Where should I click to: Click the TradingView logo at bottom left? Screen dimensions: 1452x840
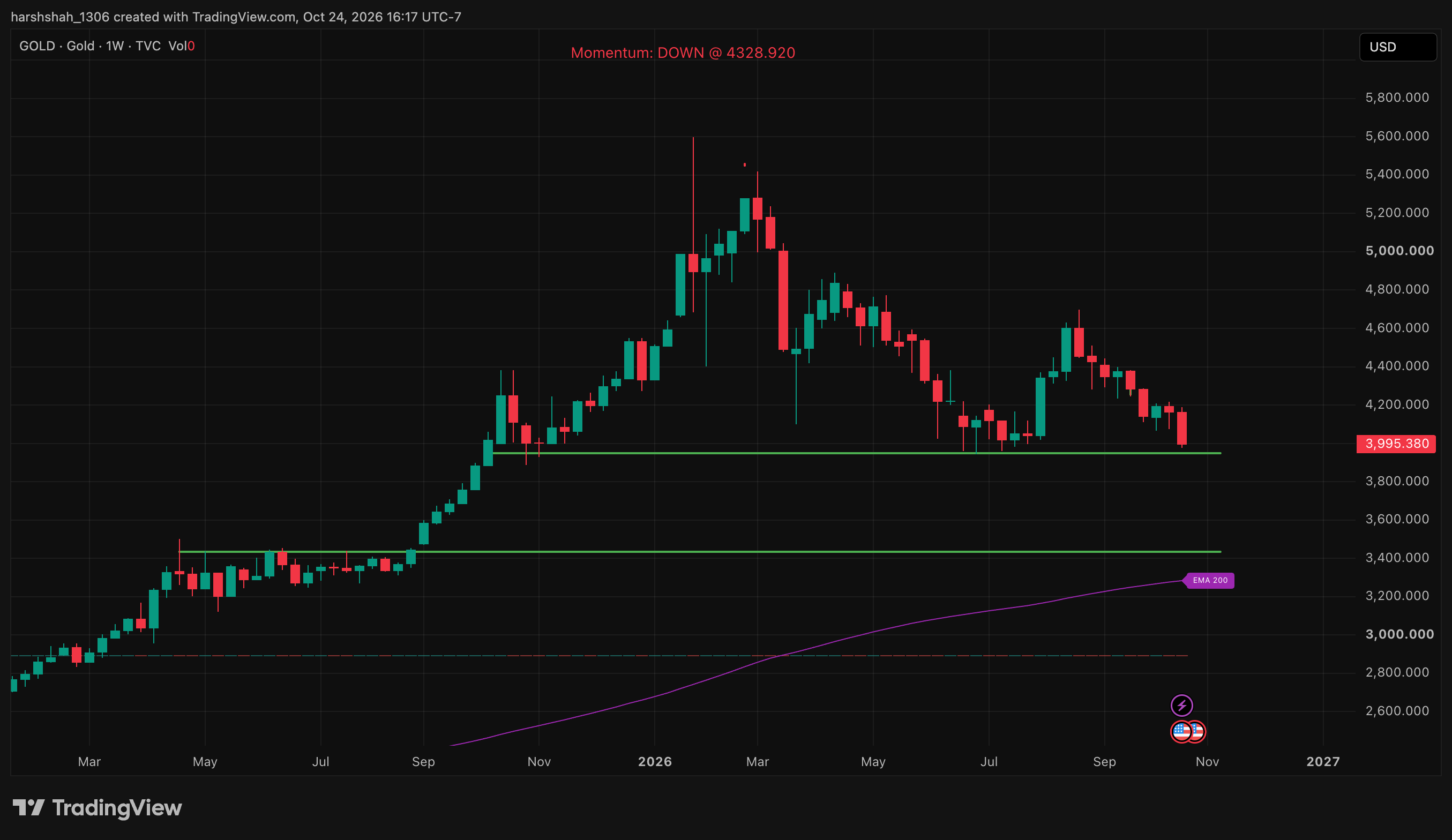[97, 808]
